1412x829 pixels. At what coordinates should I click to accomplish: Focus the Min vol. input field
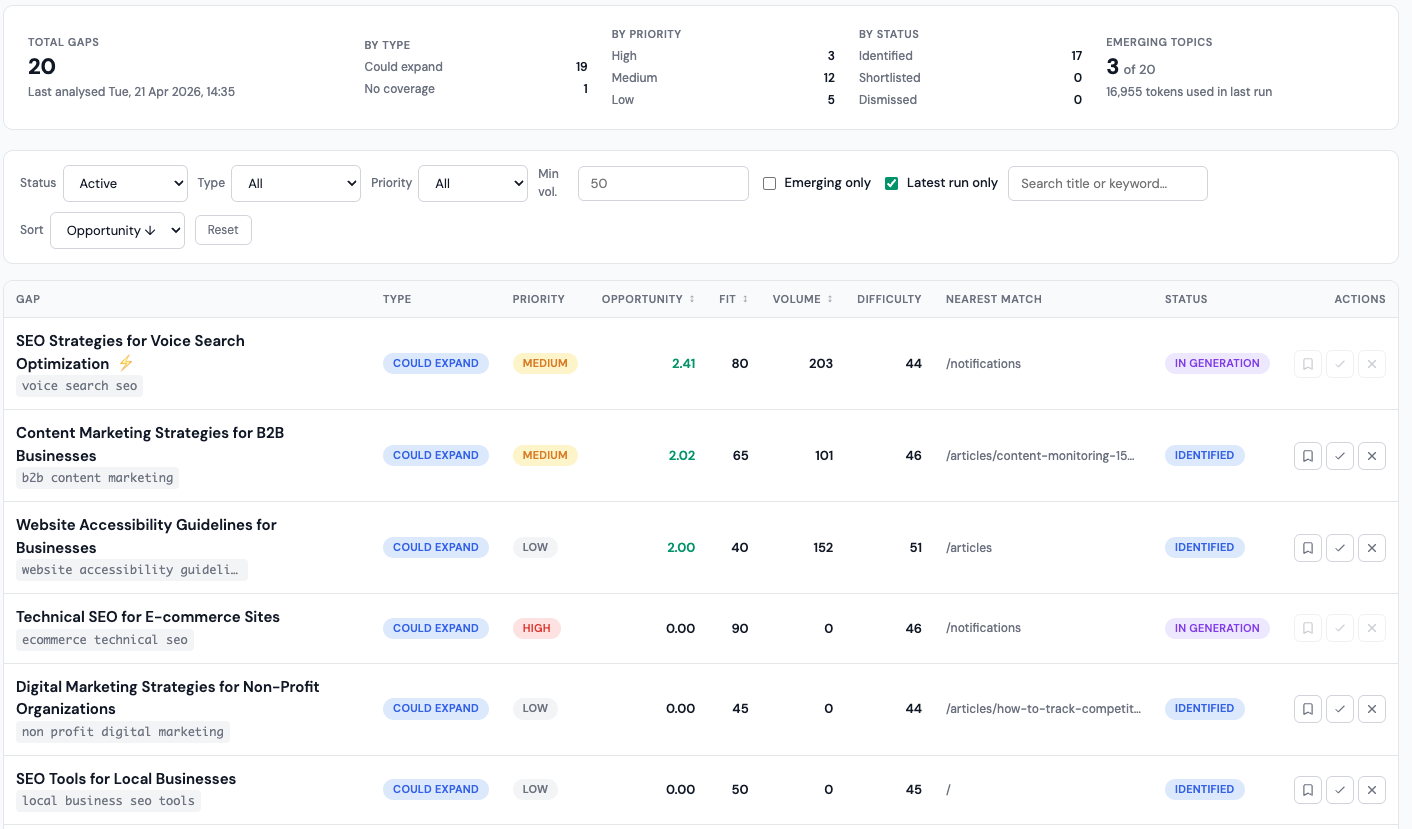[x=663, y=183]
